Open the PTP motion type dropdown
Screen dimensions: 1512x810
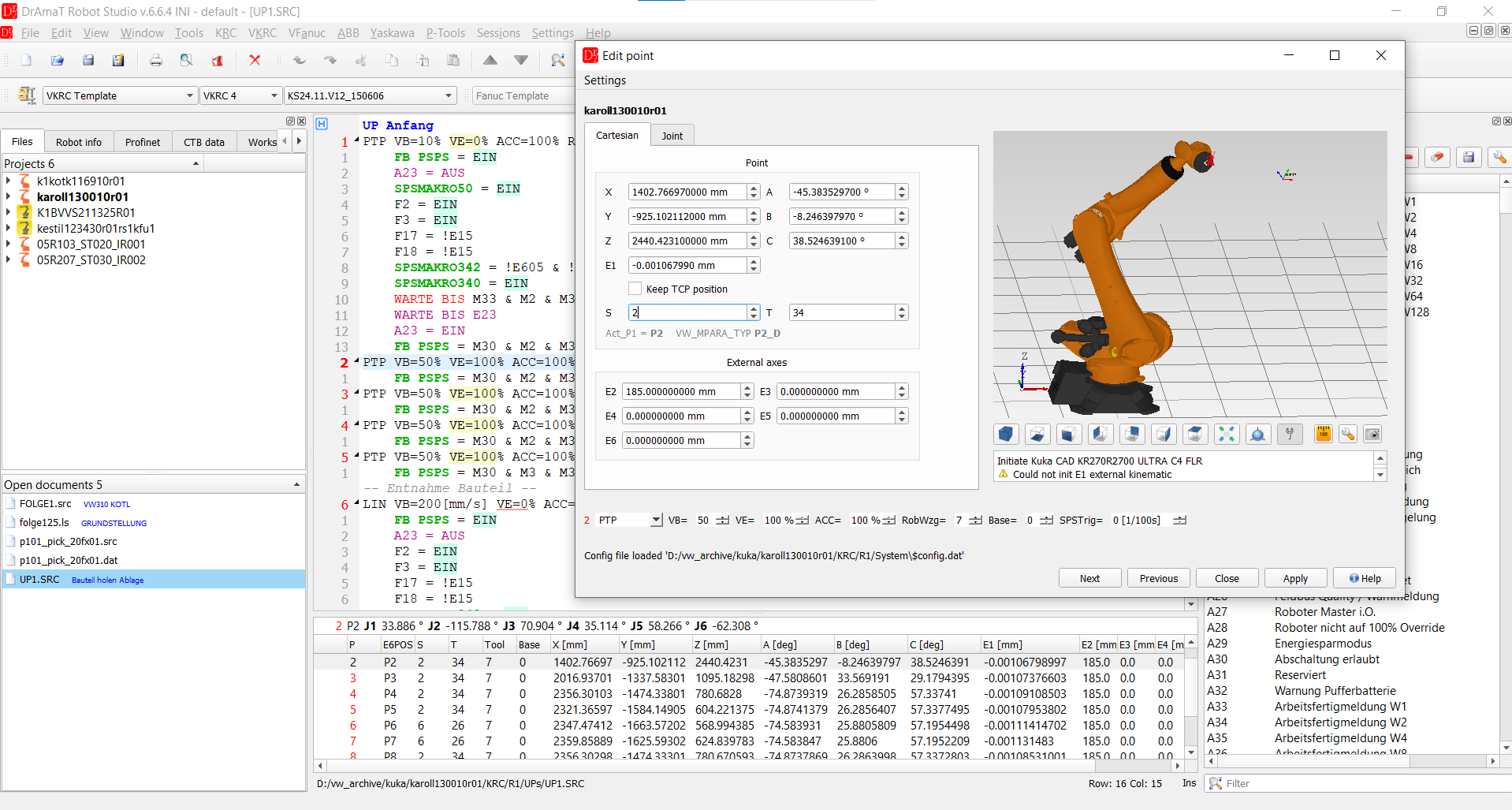656,520
